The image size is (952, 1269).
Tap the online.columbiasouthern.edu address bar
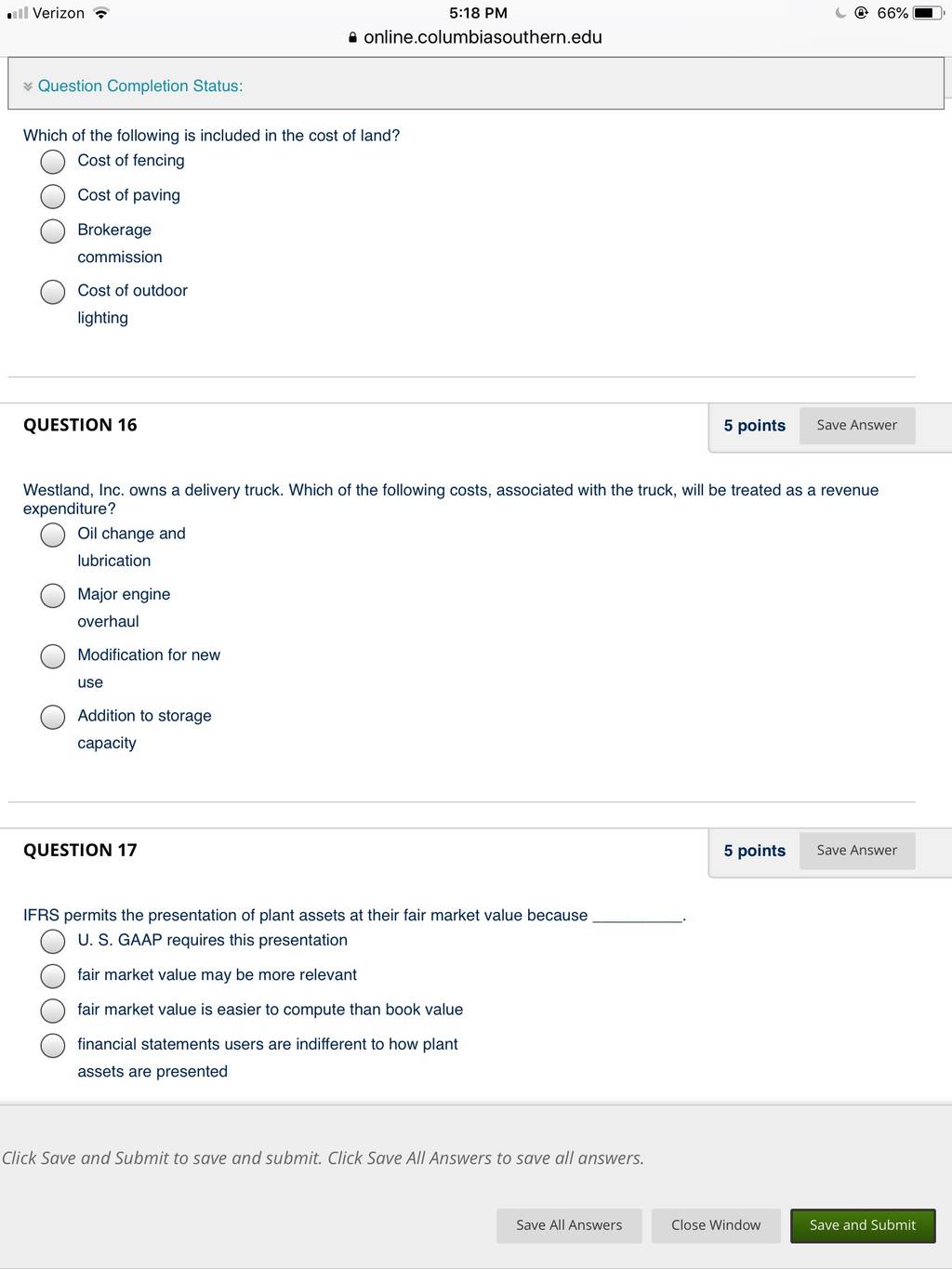pyautogui.click(x=475, y=37)
